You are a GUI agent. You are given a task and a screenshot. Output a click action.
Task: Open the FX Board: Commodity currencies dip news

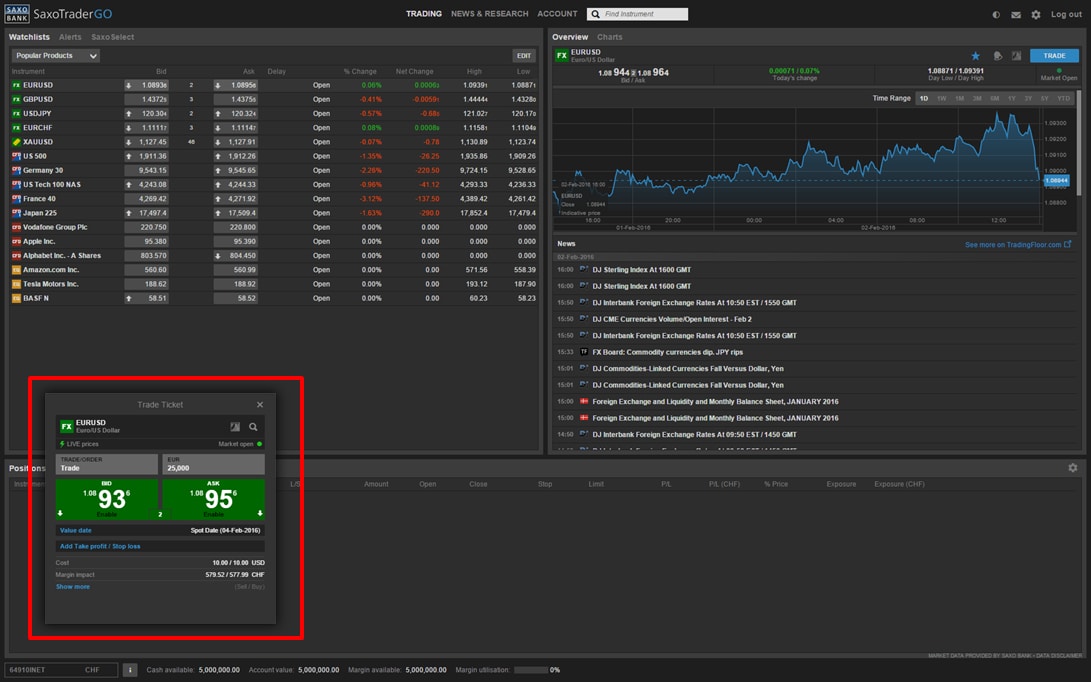point(667,352)
